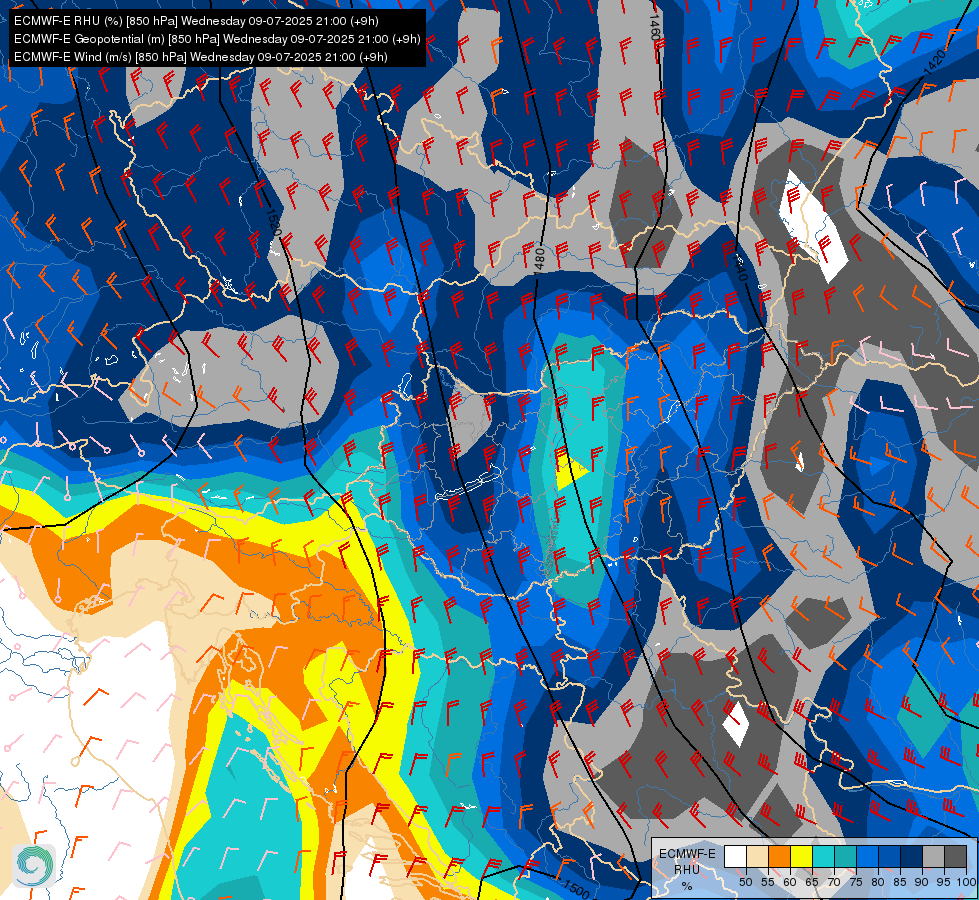Viewport: 979px width, 900px height.
Task: Click the dark gray 95-100 legend swatch
Action: click(955, 856)
